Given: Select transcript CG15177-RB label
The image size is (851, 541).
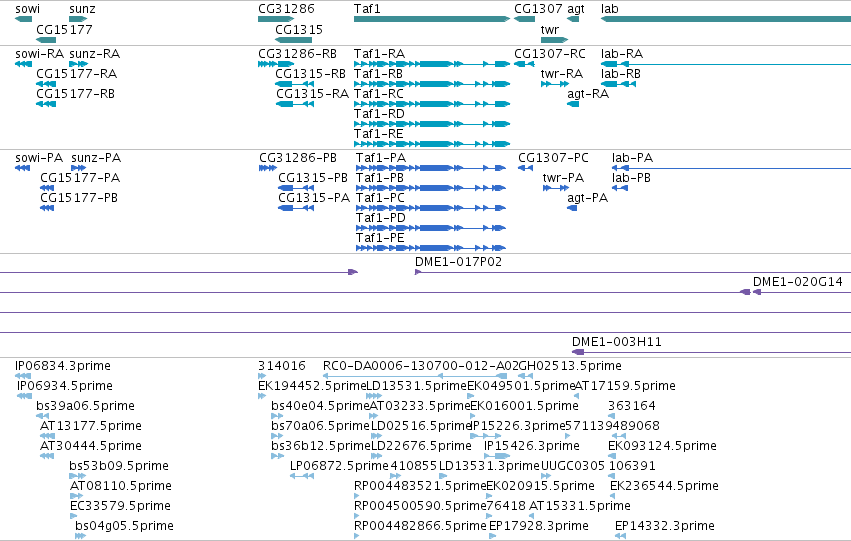Looking at the screenshot, I should 75,94.
